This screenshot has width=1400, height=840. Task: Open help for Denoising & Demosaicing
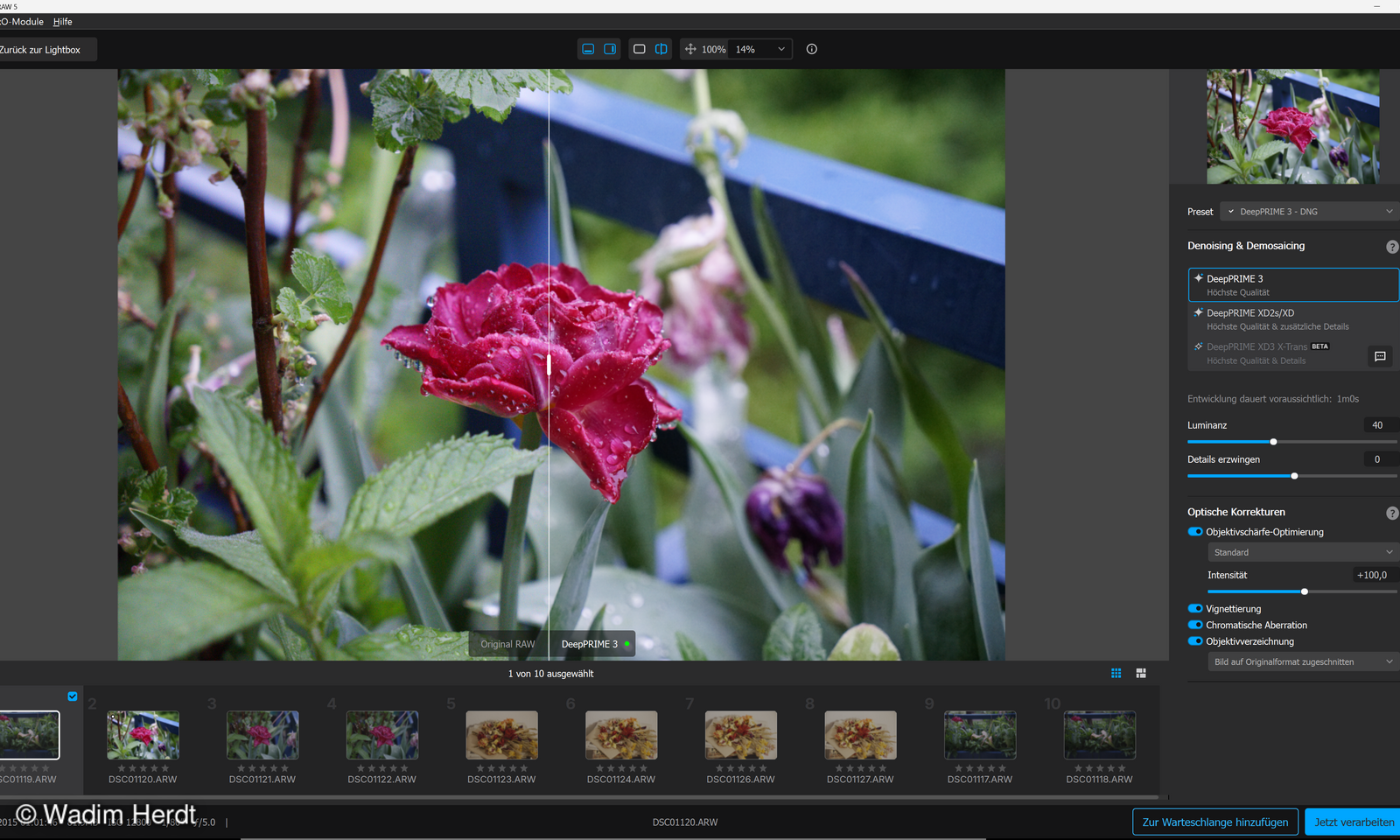click(1391, 247)
